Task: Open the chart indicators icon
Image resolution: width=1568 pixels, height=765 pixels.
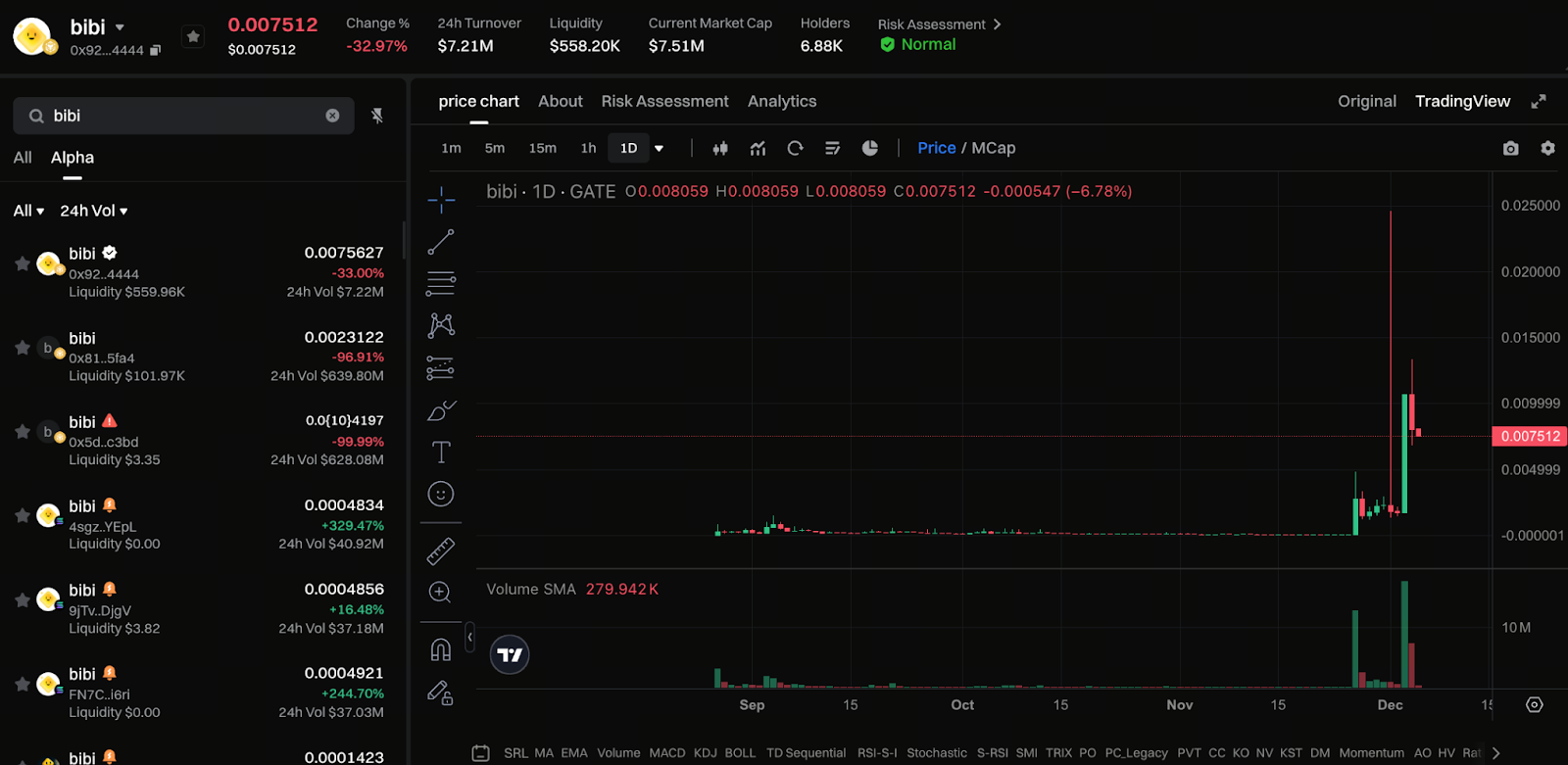Action: (x=758, y=148)
